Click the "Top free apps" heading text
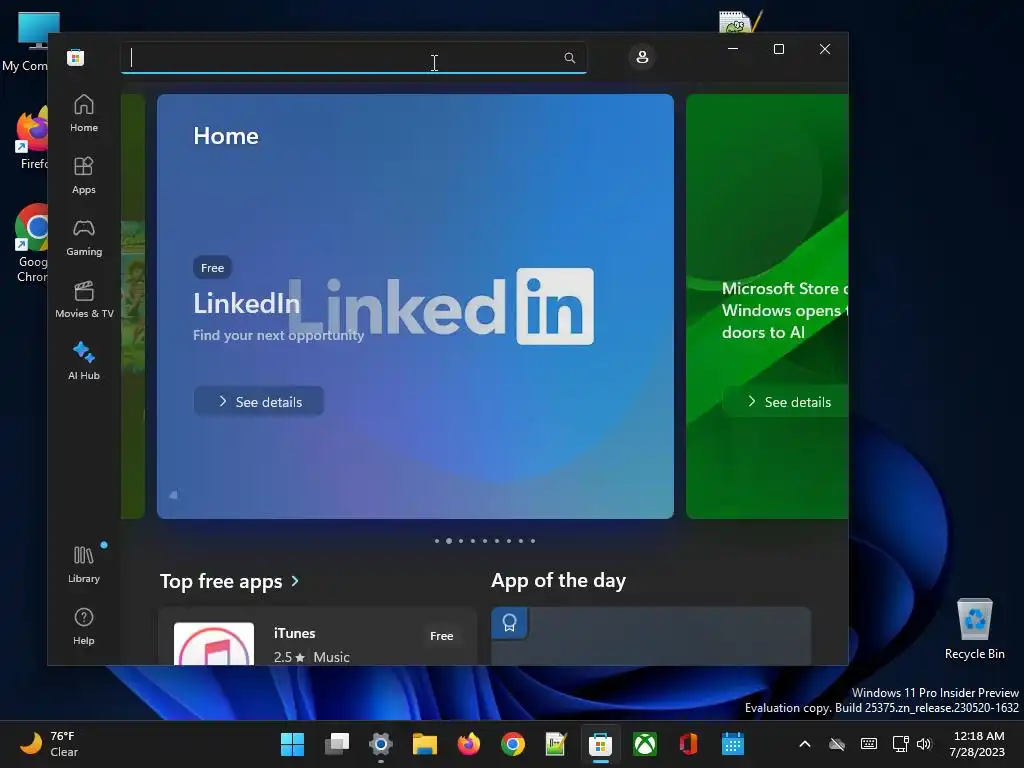The width and height of the screenshot is (1024, 768). click(x=221, y=581)
